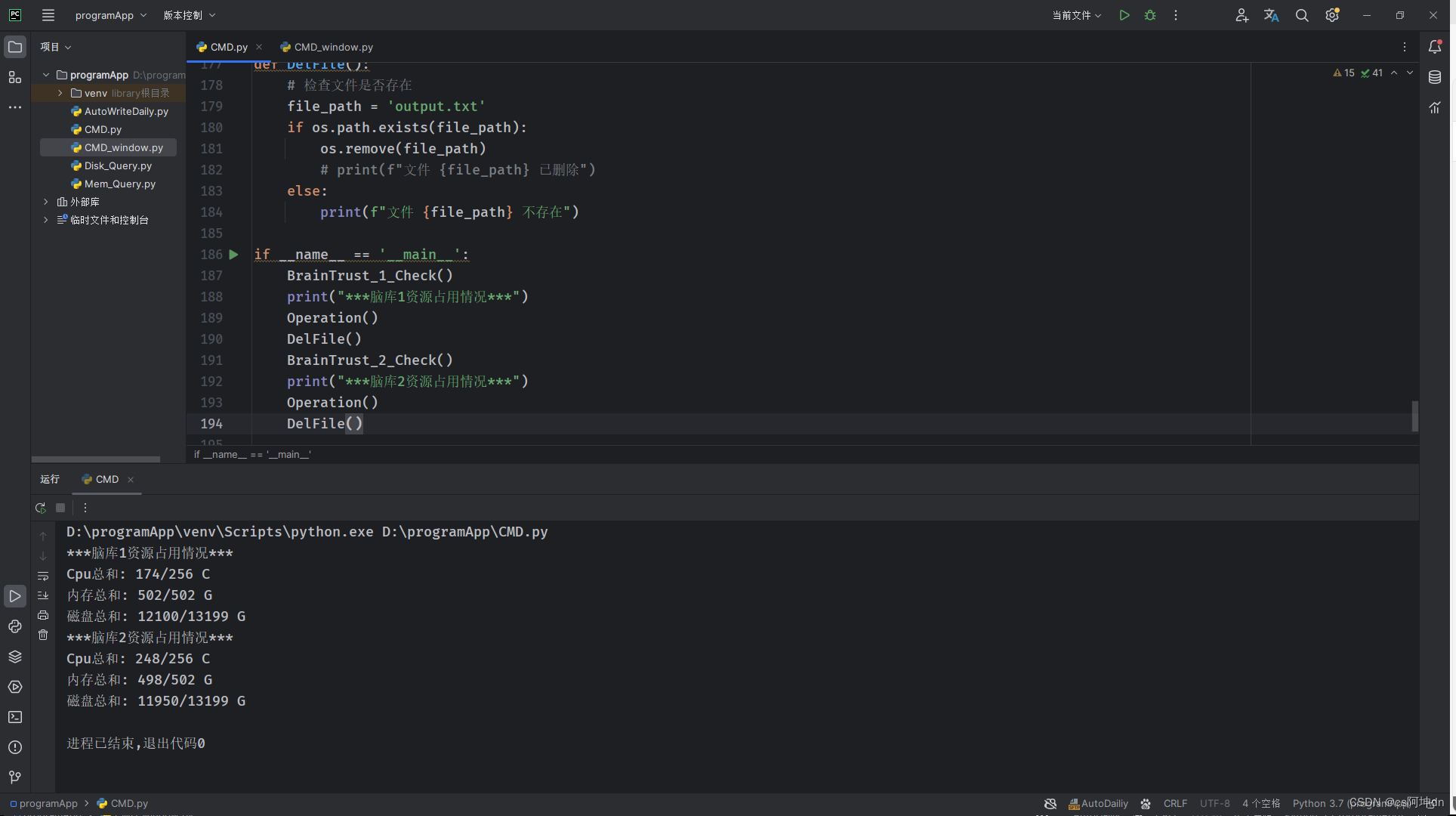Viewport: 1456px width, 816px height.
Task: Jump to previous highlighted problem arrow
Action: point(1394,73)
